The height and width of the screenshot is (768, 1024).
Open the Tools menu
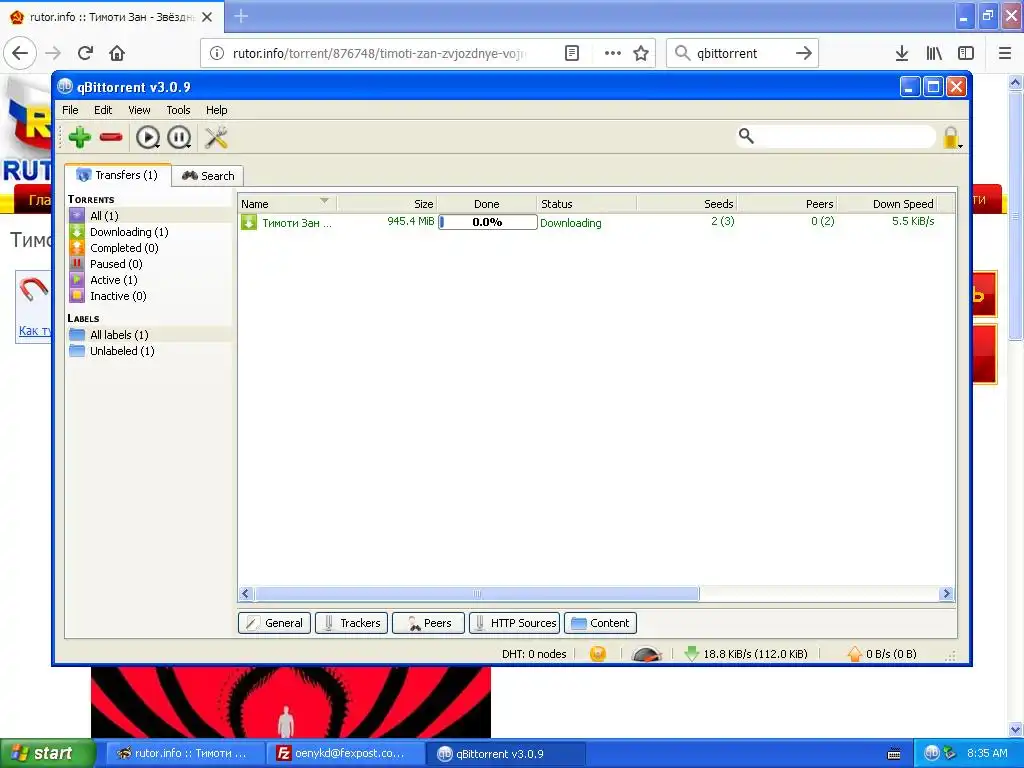point(178,110)
